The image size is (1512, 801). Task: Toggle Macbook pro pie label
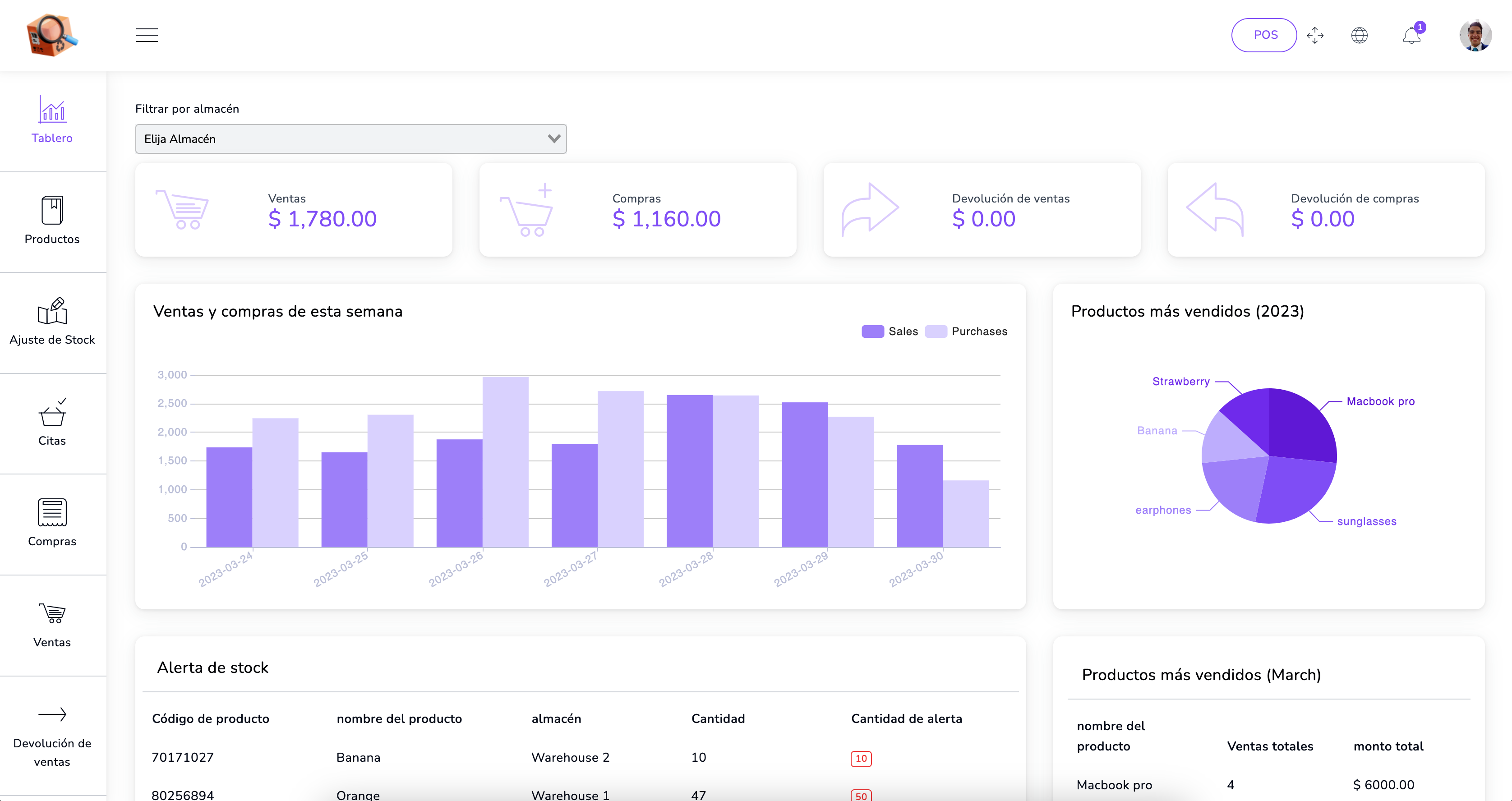(x=1380, y=401)
